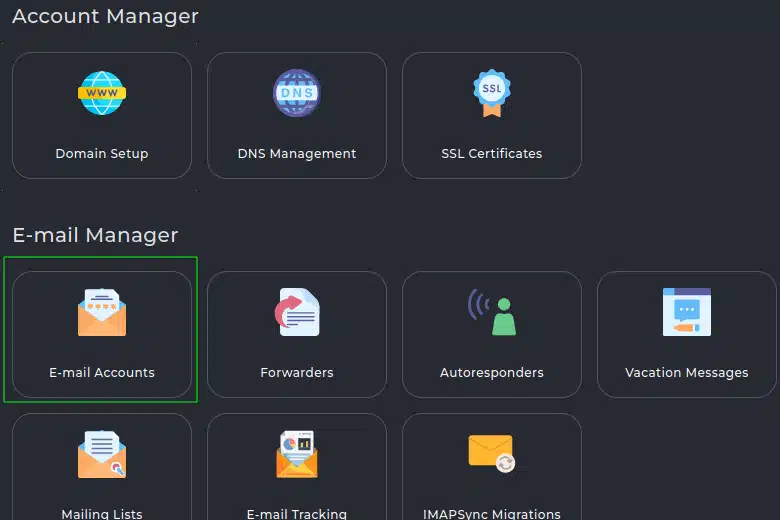Click the DNS Management globe icon
Image resolution: width=780 pixels, height=520 pixels.
pos(297,94)
